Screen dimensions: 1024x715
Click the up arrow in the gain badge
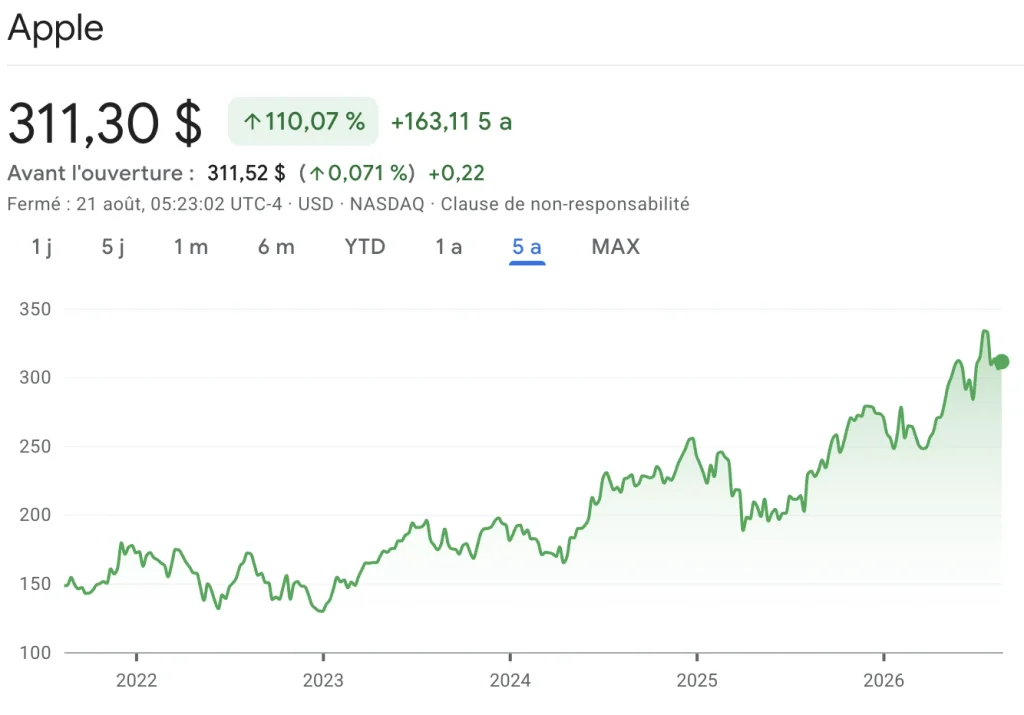pyautogui.click(x=252, y=121)
